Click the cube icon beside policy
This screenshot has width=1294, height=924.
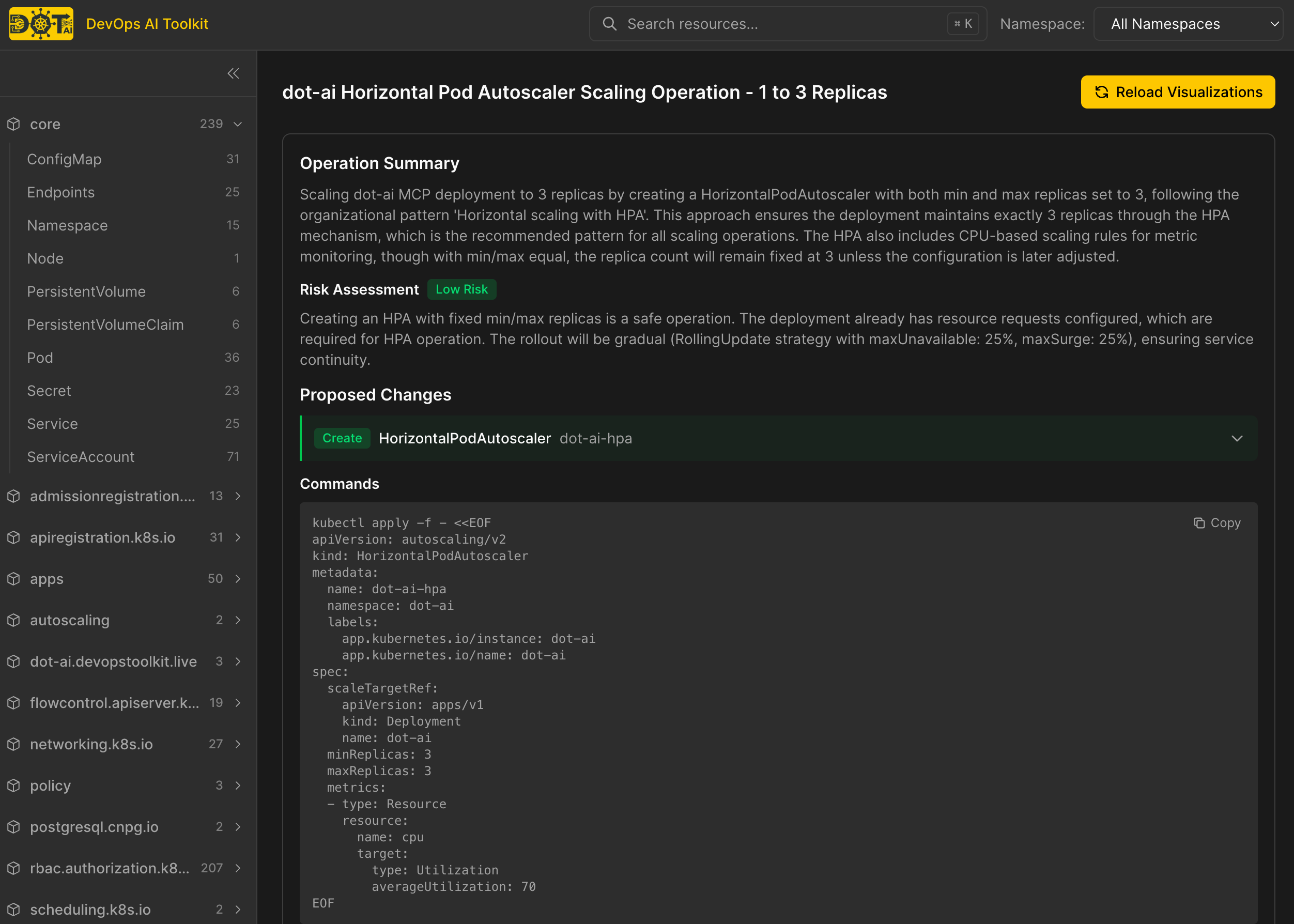(13, 785)
